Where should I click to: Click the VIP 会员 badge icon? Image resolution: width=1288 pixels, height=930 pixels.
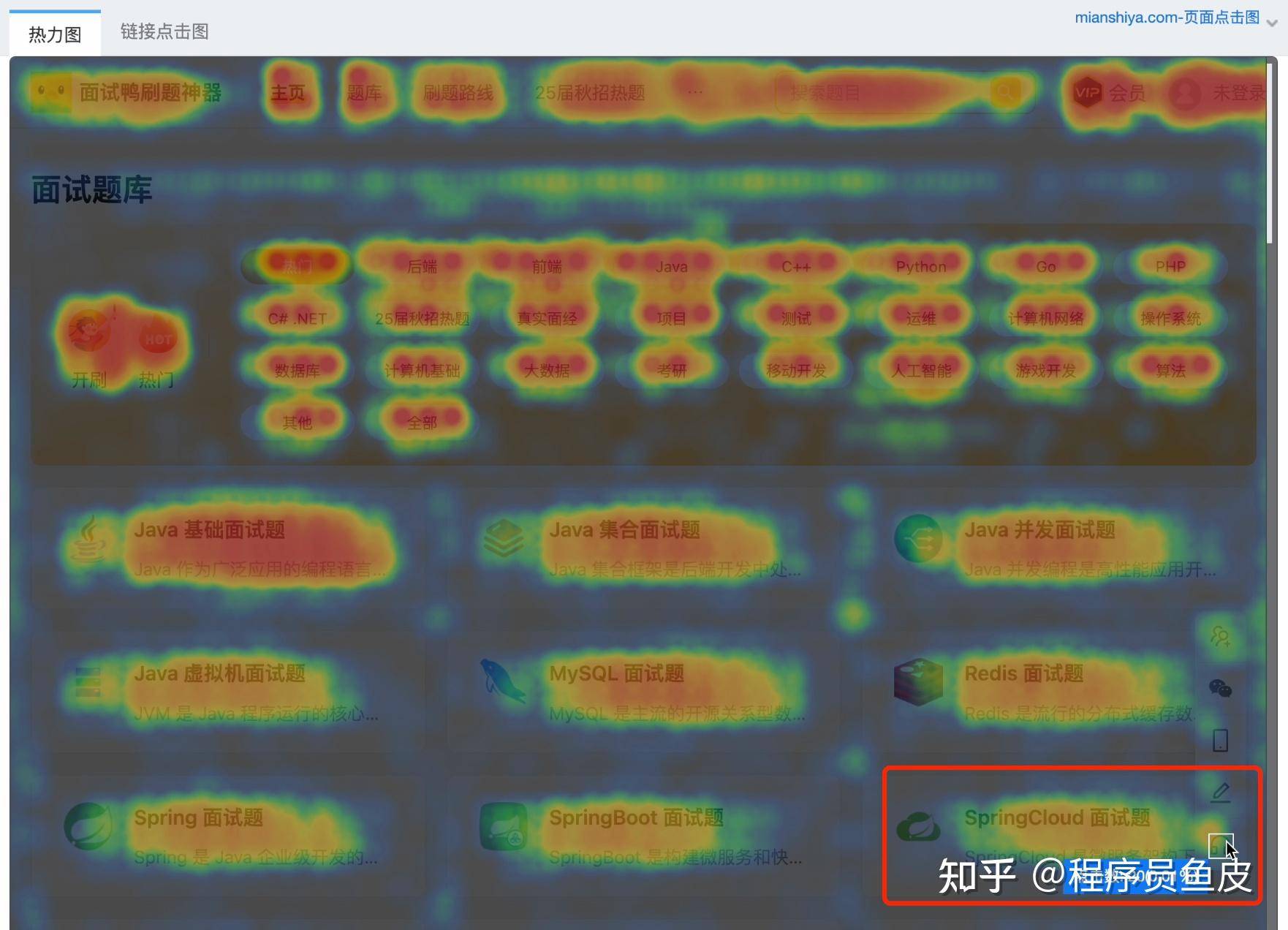point(1088,92)
